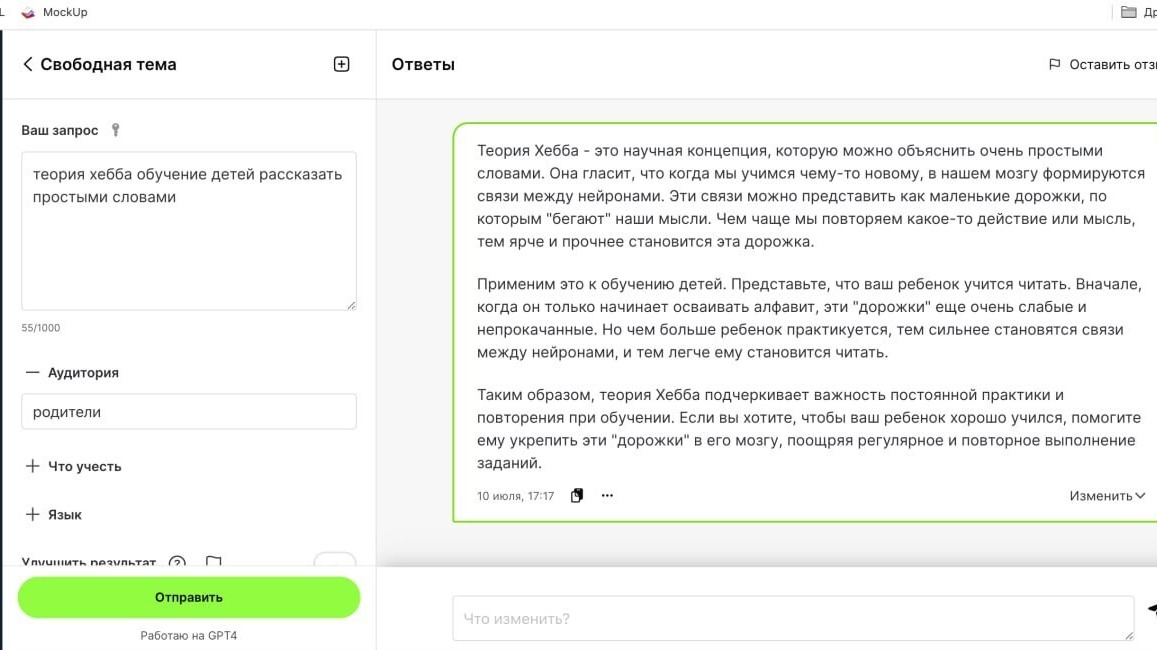The width and height of the screenshot is (1157, 650).
Task: Click the 55/1000 character counter
Action: 41,328
